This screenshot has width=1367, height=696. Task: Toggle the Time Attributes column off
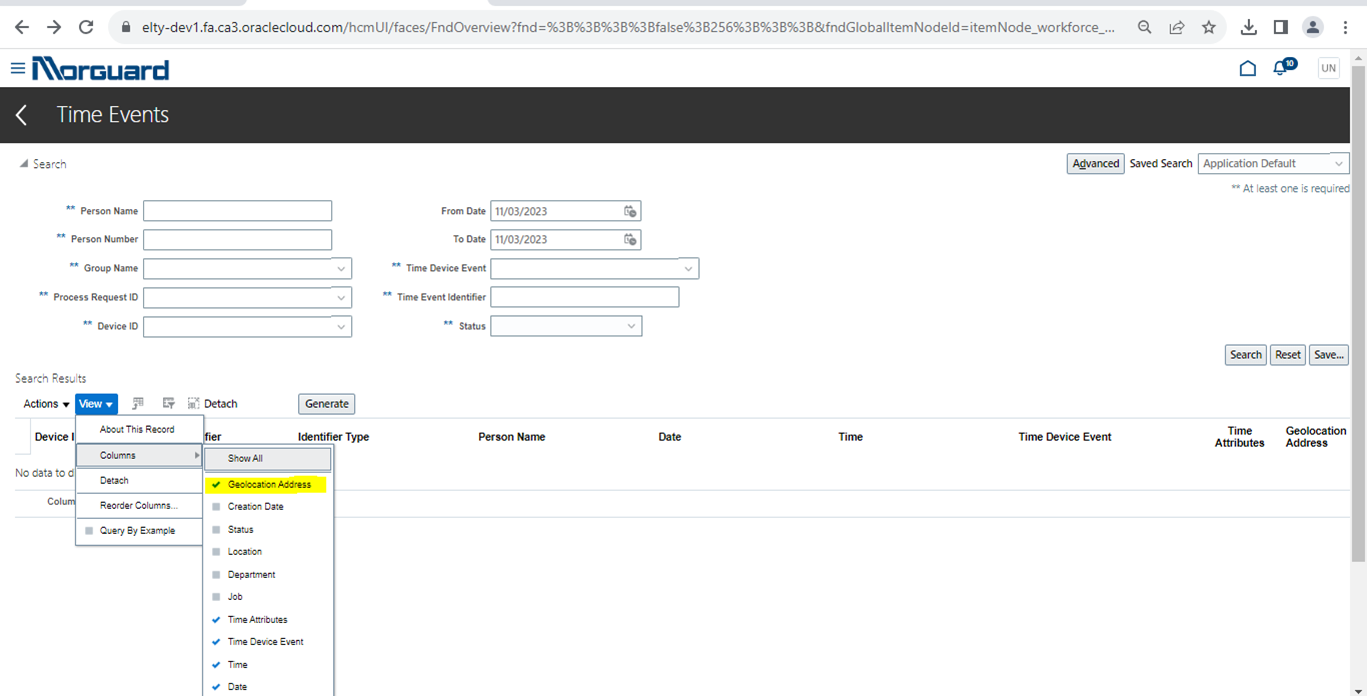pyautogui.click(x=257, y=620)
